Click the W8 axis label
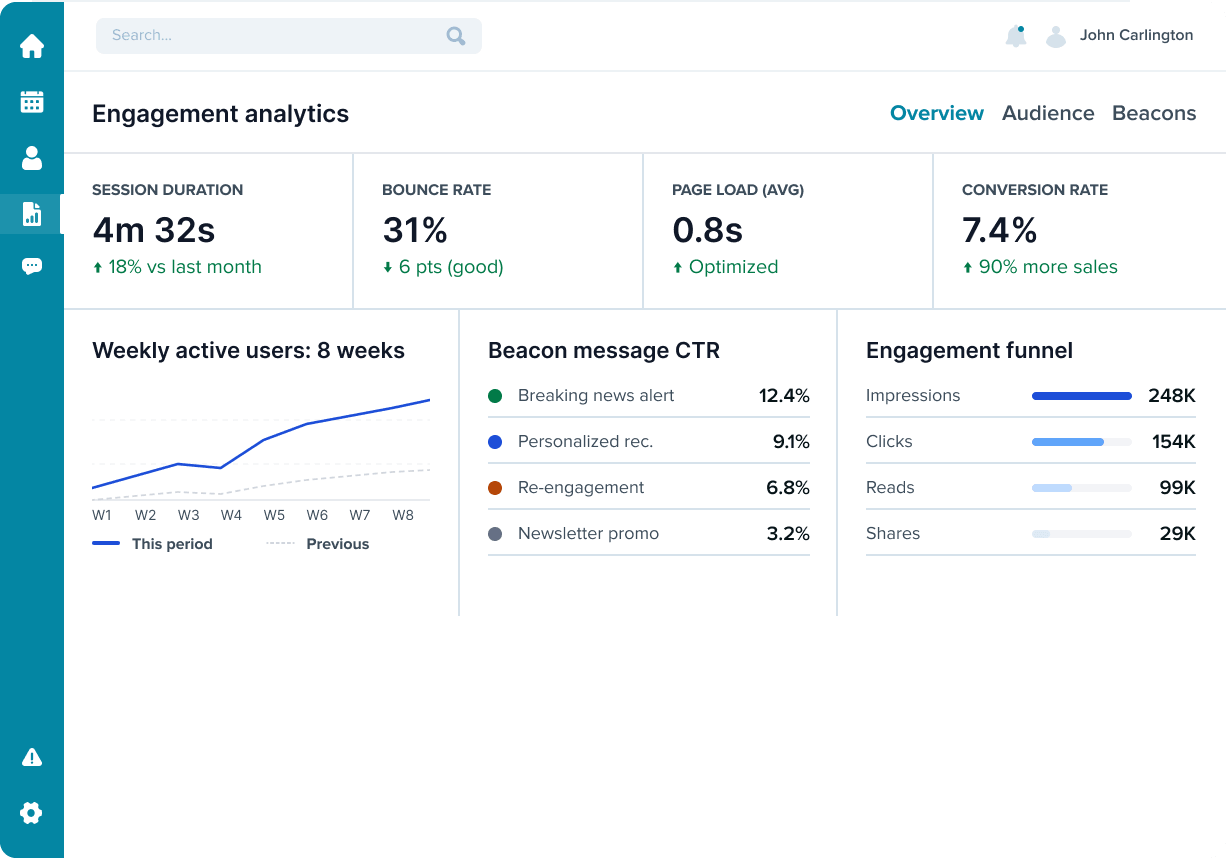Viewport: 1226px width, 858px height. 403,515
